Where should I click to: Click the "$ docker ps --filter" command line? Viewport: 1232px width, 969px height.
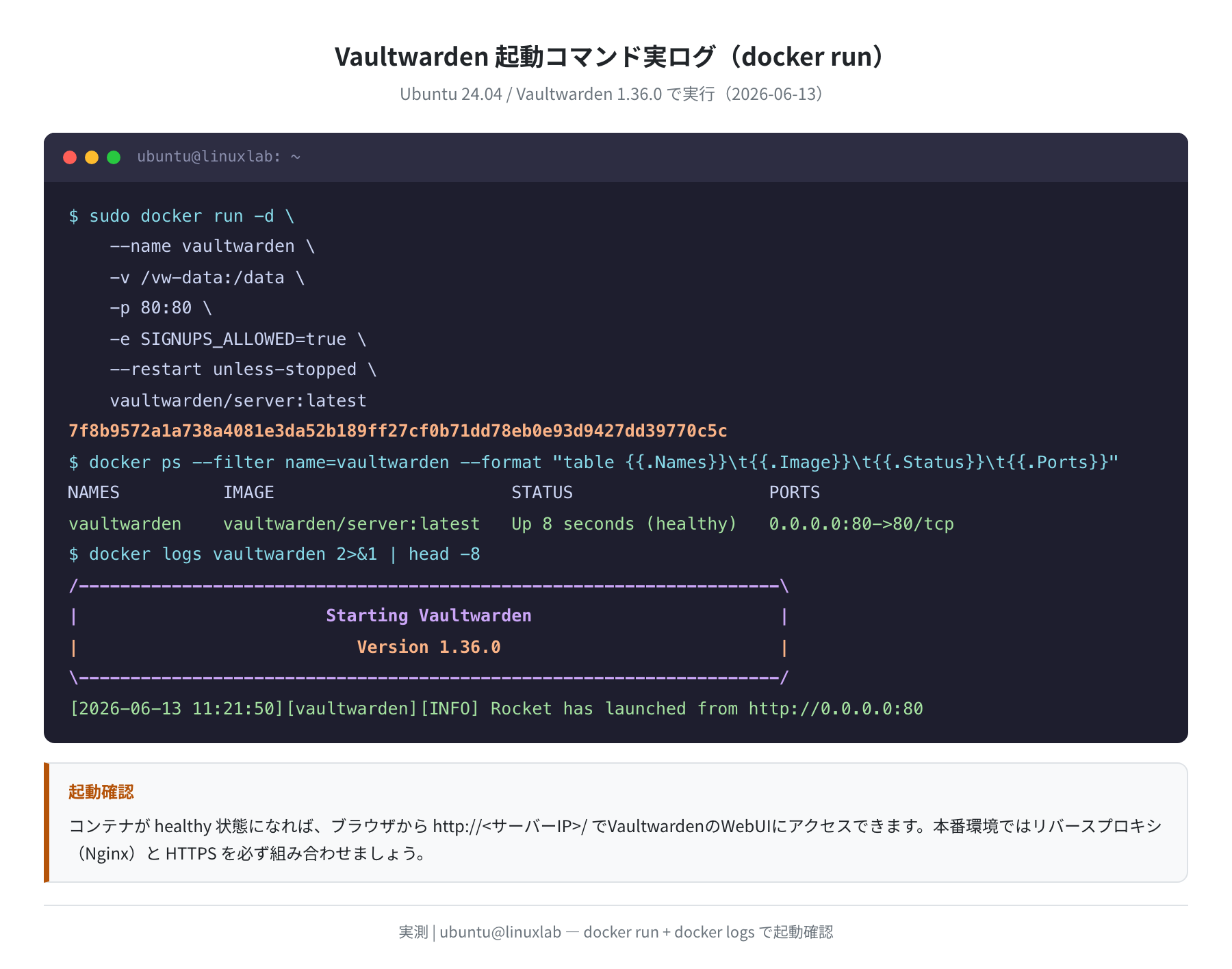[593, 463]
